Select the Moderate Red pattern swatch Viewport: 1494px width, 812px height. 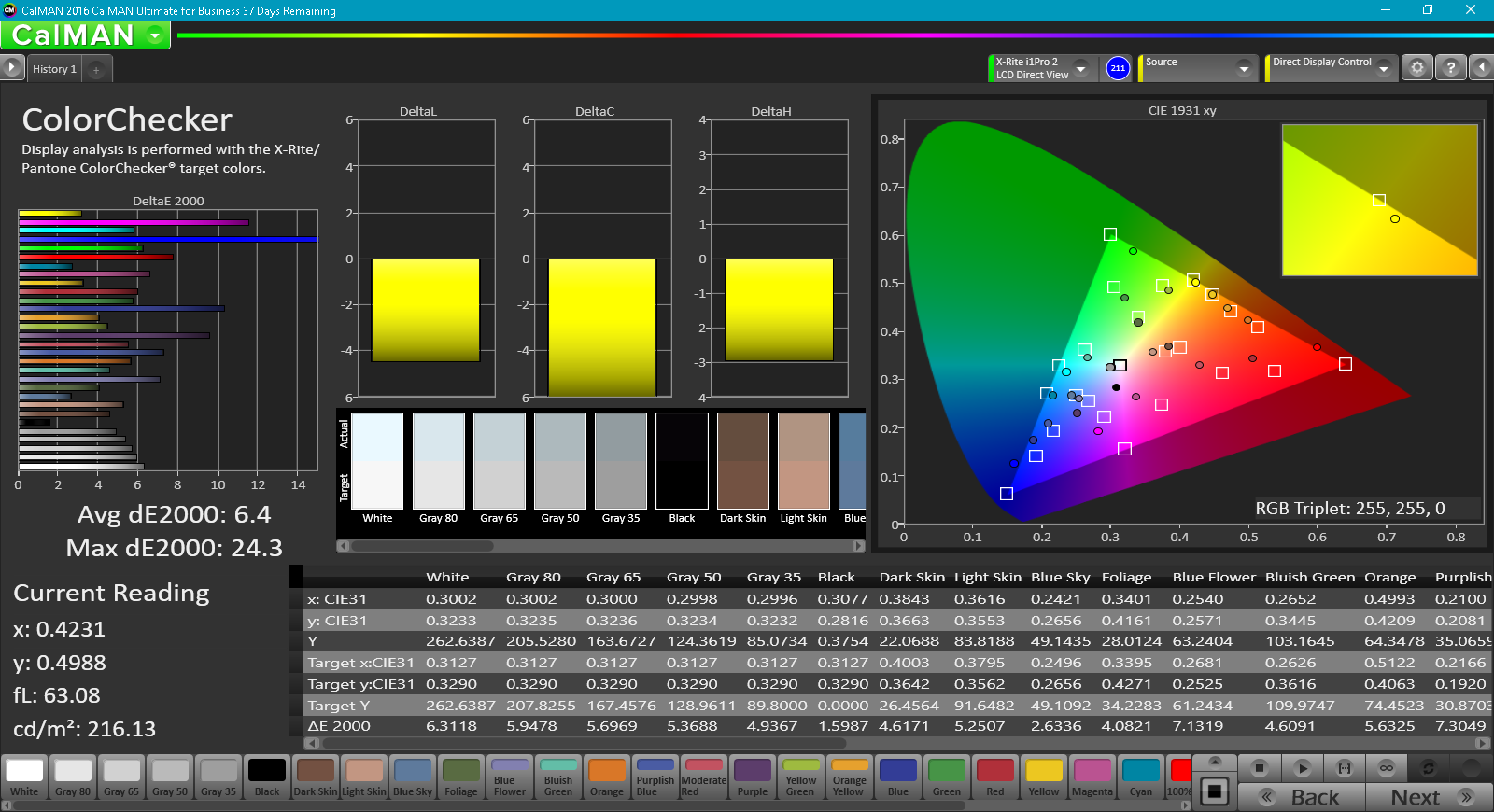click(x=704, y=777)
